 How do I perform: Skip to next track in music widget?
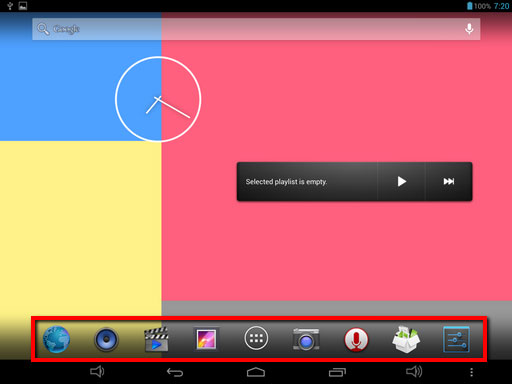point(449,181)
